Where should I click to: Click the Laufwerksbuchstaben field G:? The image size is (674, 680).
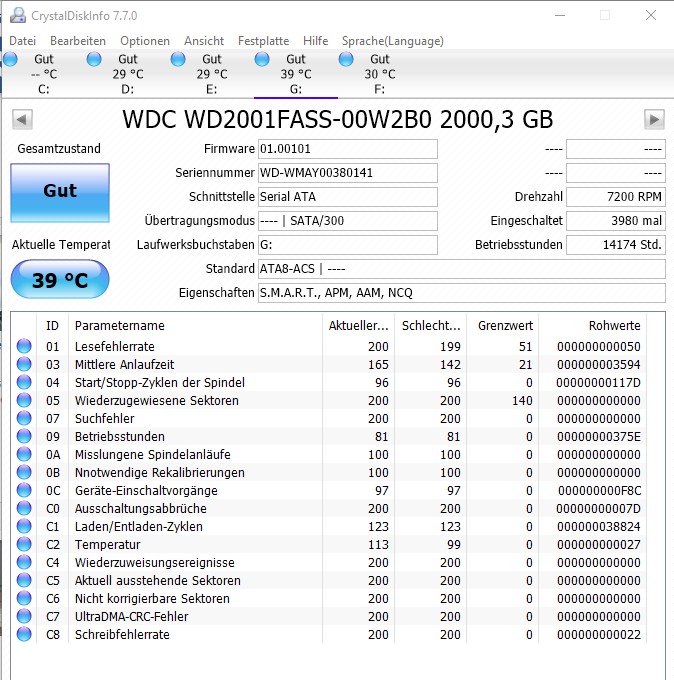347,245
